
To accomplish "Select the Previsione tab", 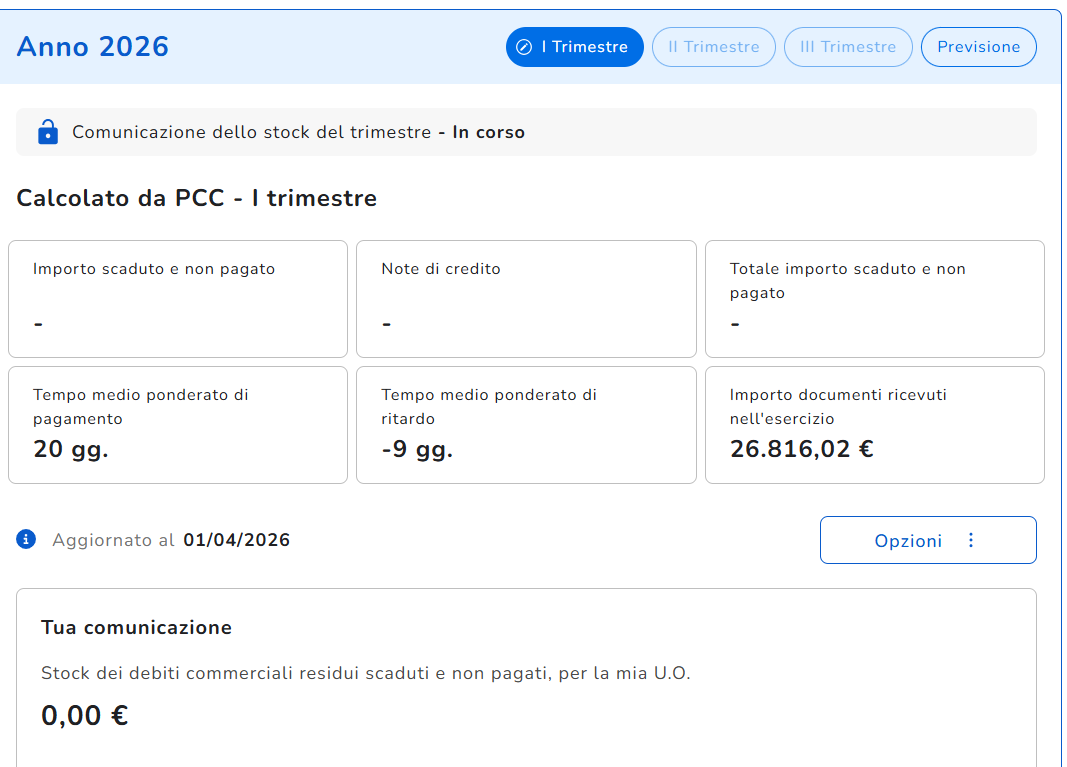I will (x=978, y=47).
